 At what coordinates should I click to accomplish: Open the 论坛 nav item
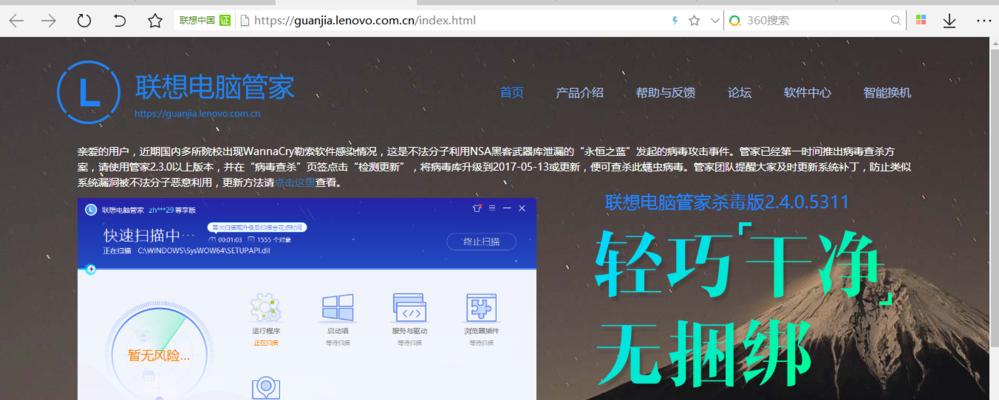pyautogui.click(x=740, y=92)
